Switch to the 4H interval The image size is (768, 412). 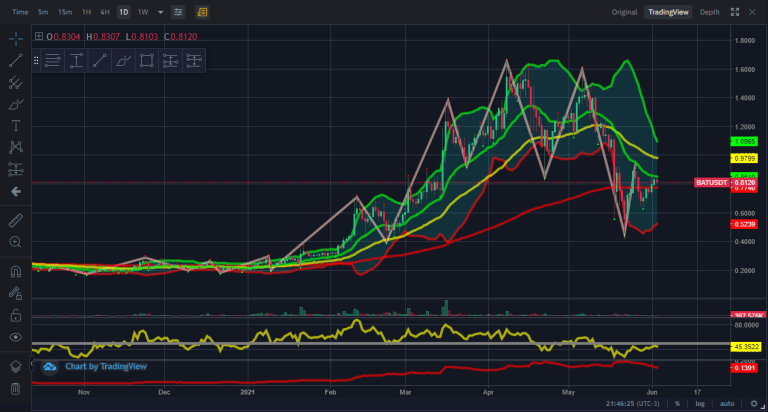105,12
